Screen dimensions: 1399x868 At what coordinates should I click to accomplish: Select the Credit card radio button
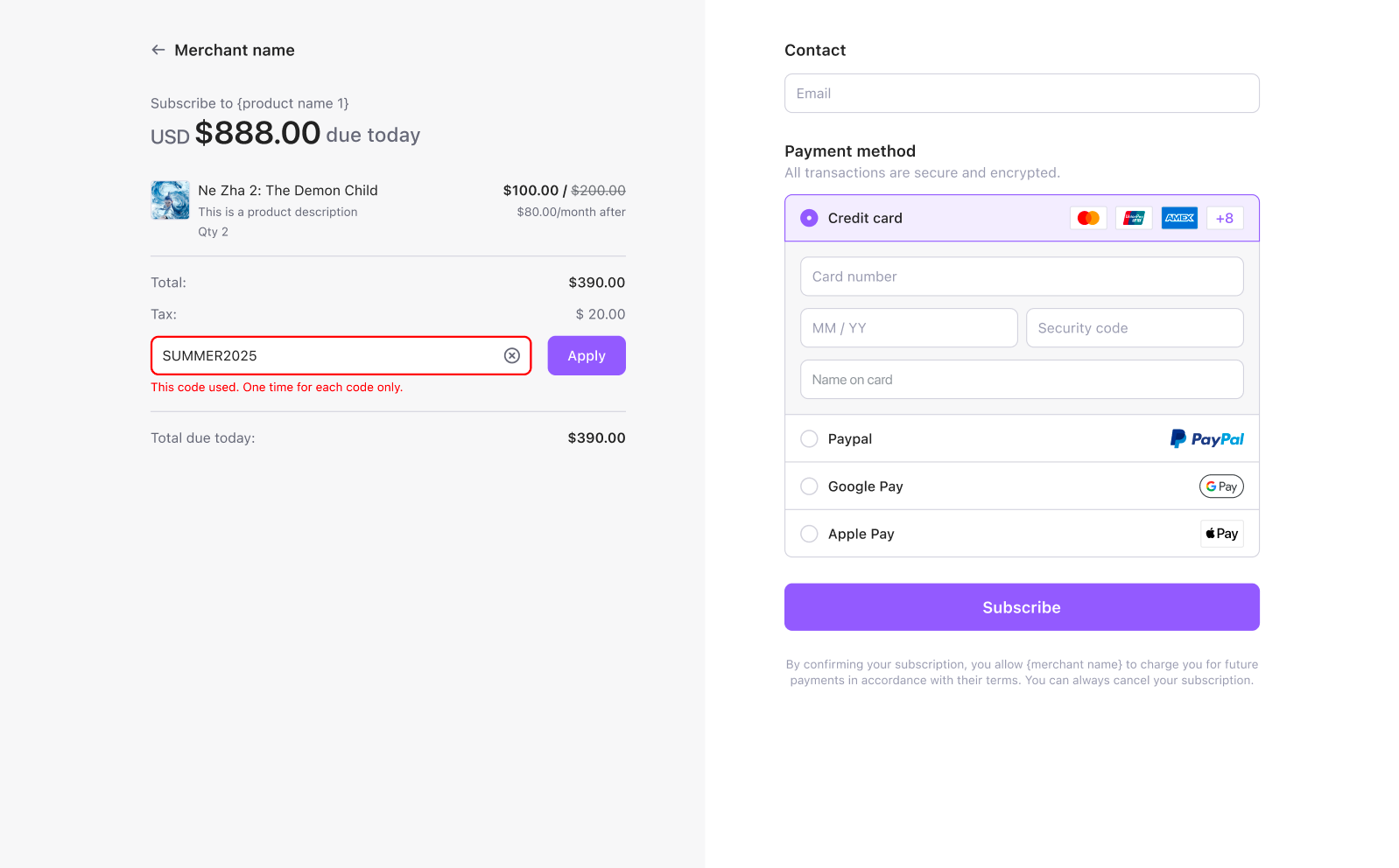[809, 218]
